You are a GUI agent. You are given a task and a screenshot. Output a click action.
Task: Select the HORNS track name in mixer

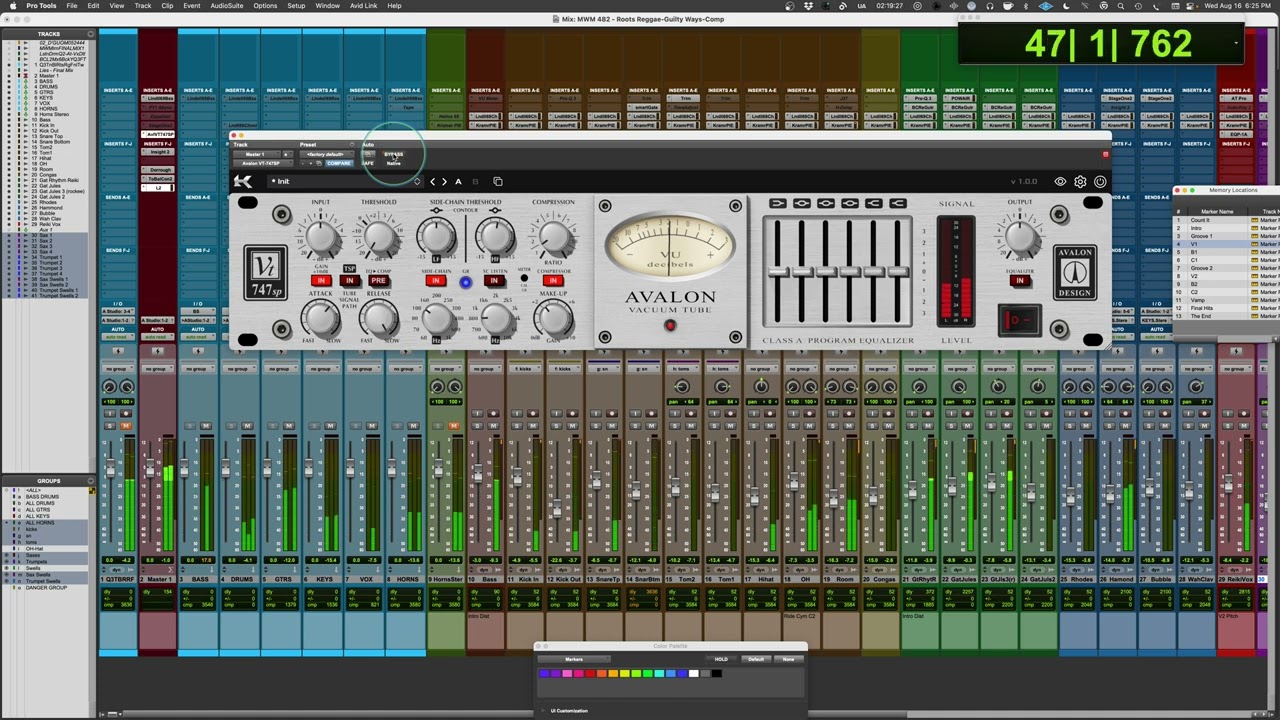coord(407,579)
